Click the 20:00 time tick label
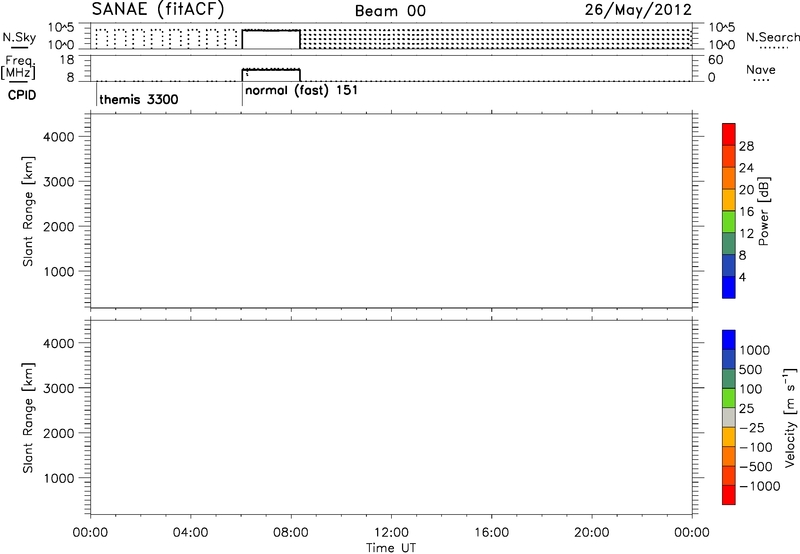Image resolution: width=800 pixels, height=554 pixels. (591, 533)
